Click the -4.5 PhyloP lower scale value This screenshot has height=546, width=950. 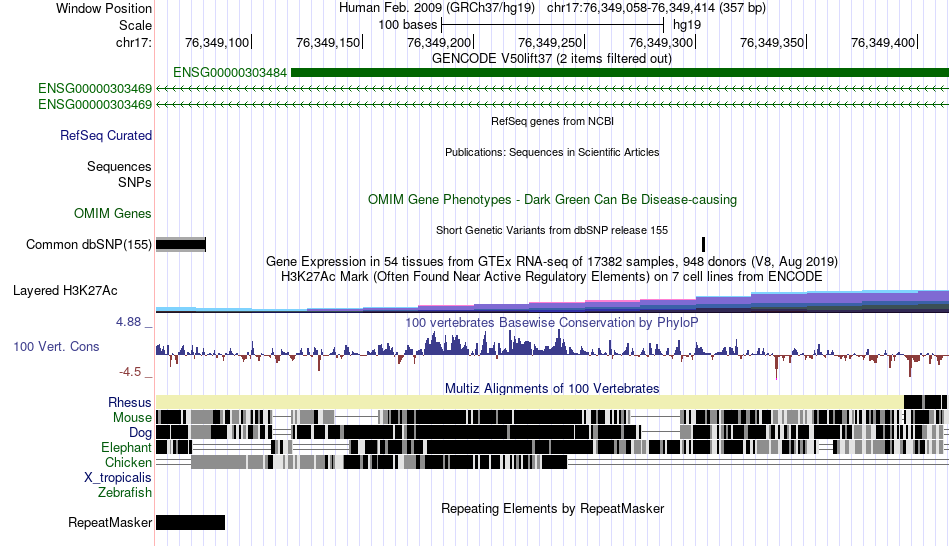(x=130, y=371)
